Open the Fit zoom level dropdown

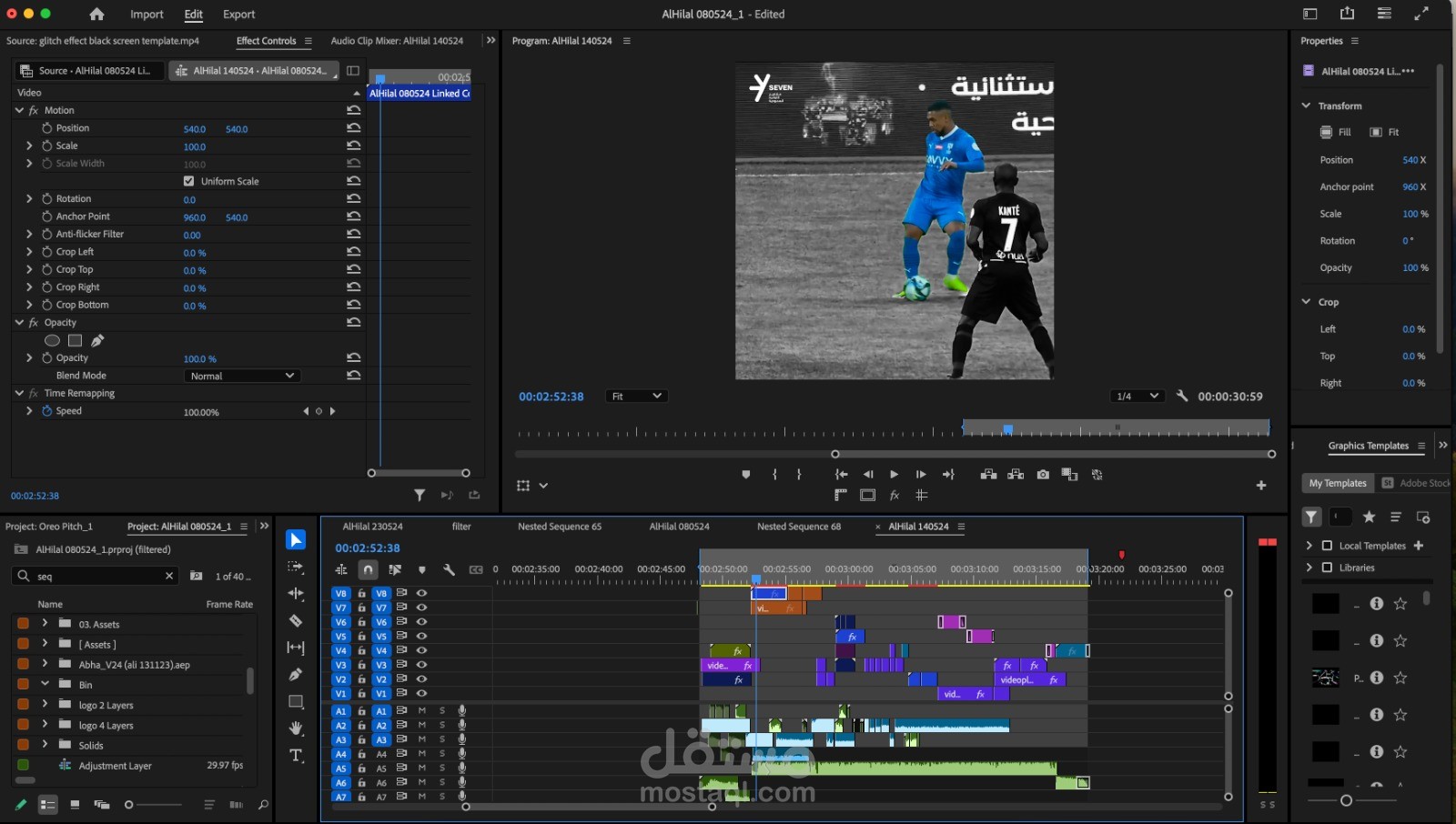pos(636,397)
